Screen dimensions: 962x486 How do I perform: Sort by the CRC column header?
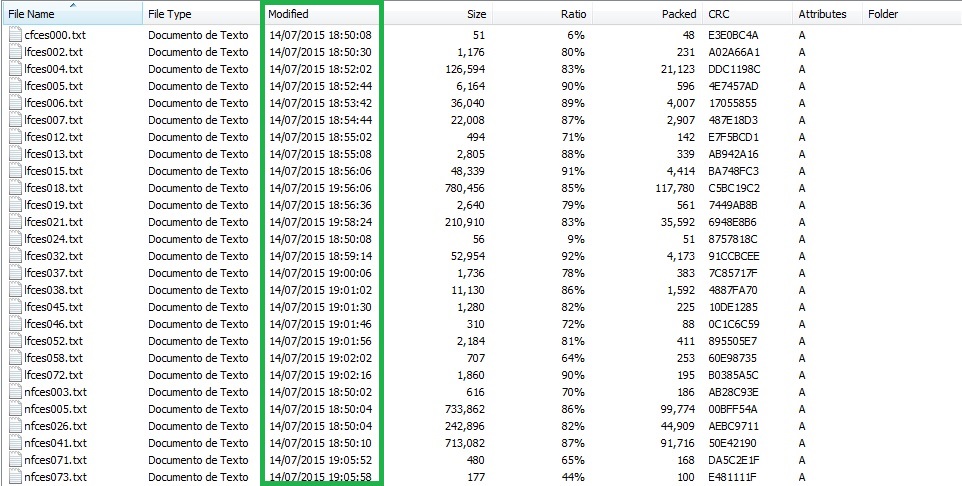click(x=718, y=14)
